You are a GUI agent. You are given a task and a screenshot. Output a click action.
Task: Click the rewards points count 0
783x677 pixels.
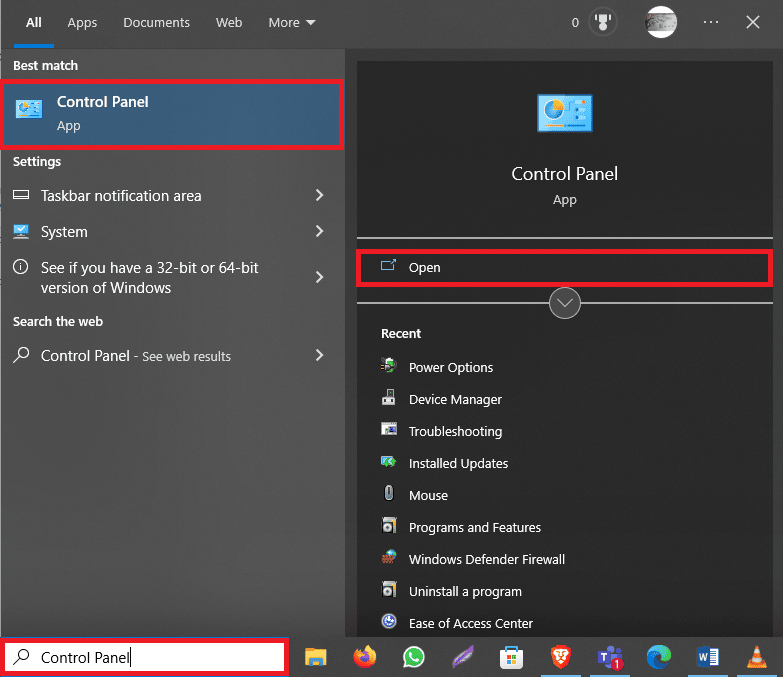point(575,22)
